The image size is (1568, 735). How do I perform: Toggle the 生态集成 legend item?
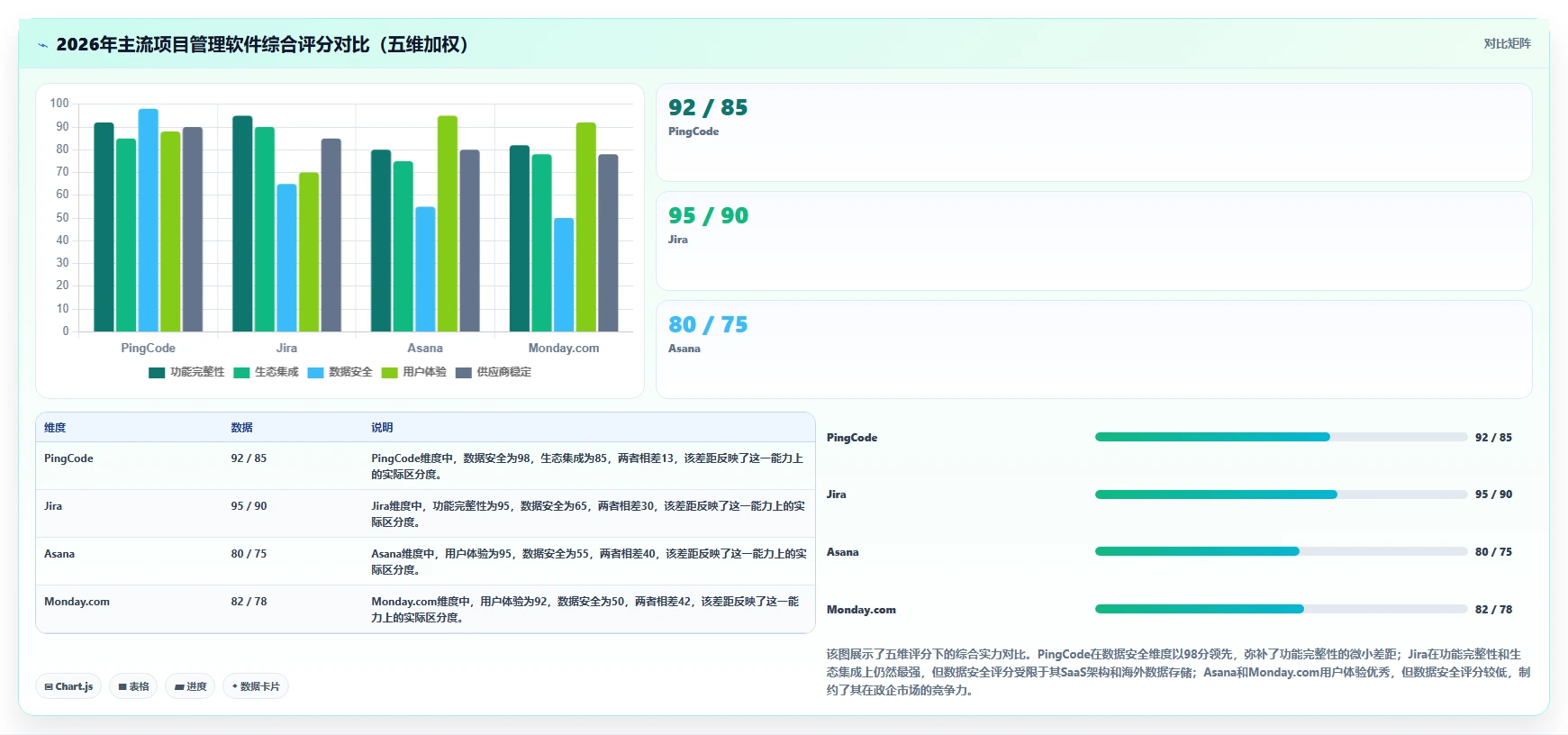click(266, 372)
